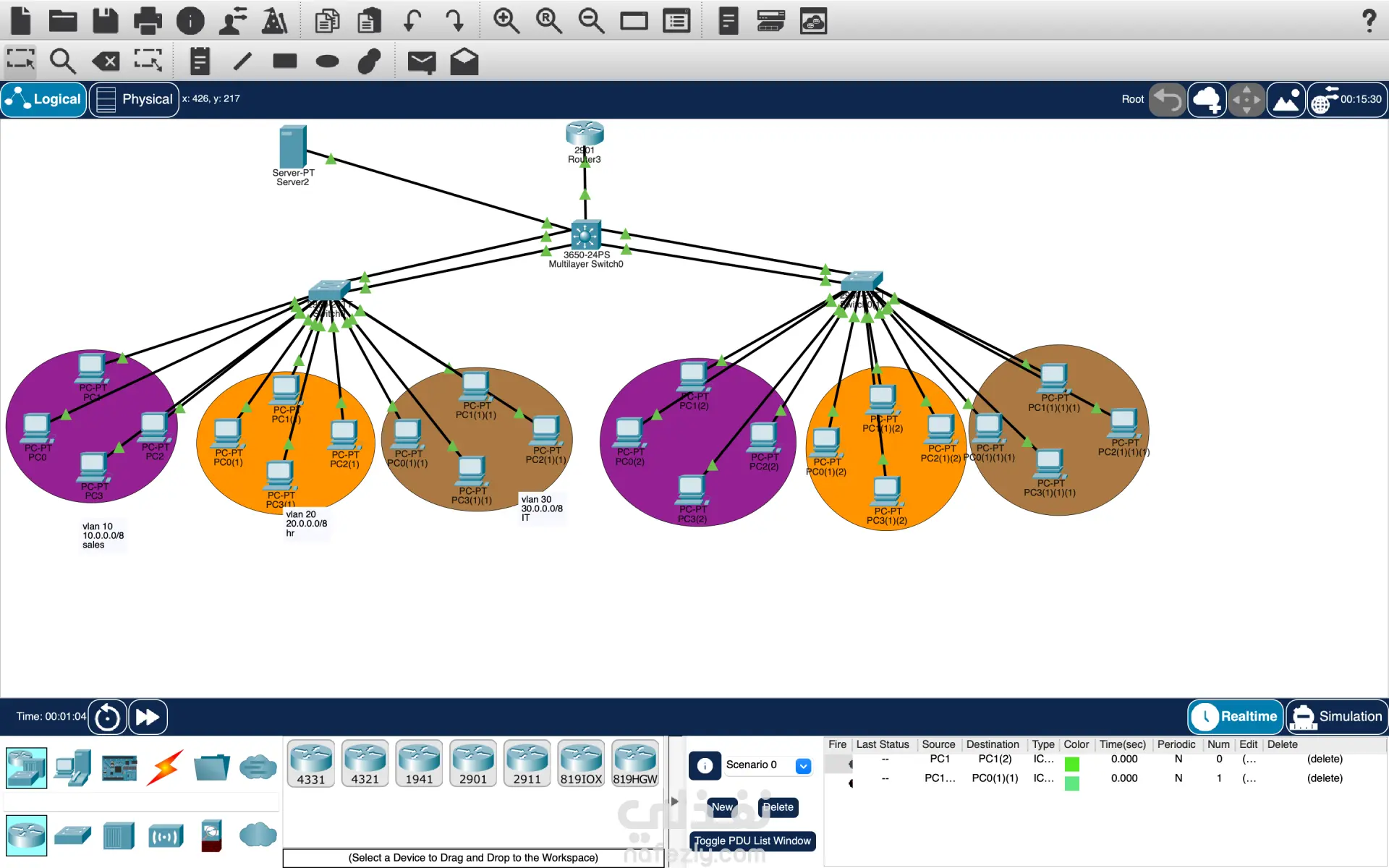Select the Draw Ellipse tool
The height and width of the screenshot is (868, 1389).
327,61
